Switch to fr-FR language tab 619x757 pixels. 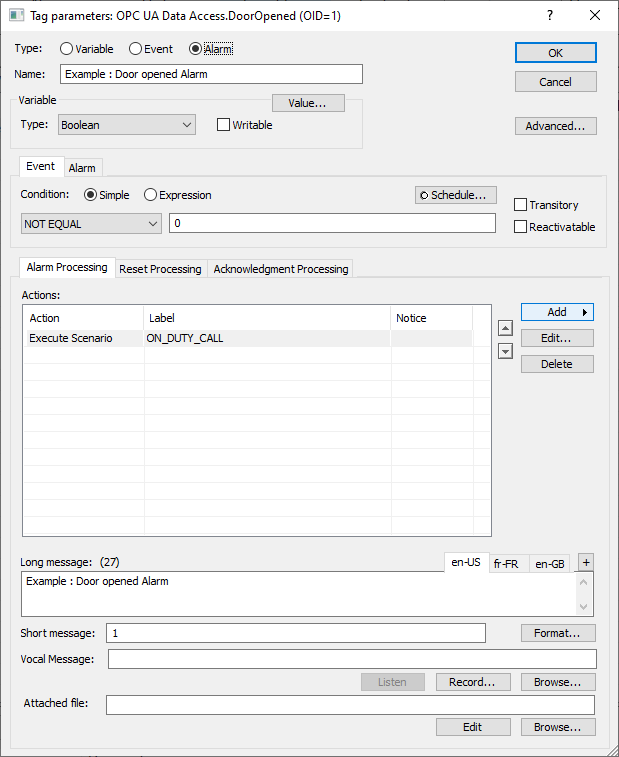(x=506, y=564)
